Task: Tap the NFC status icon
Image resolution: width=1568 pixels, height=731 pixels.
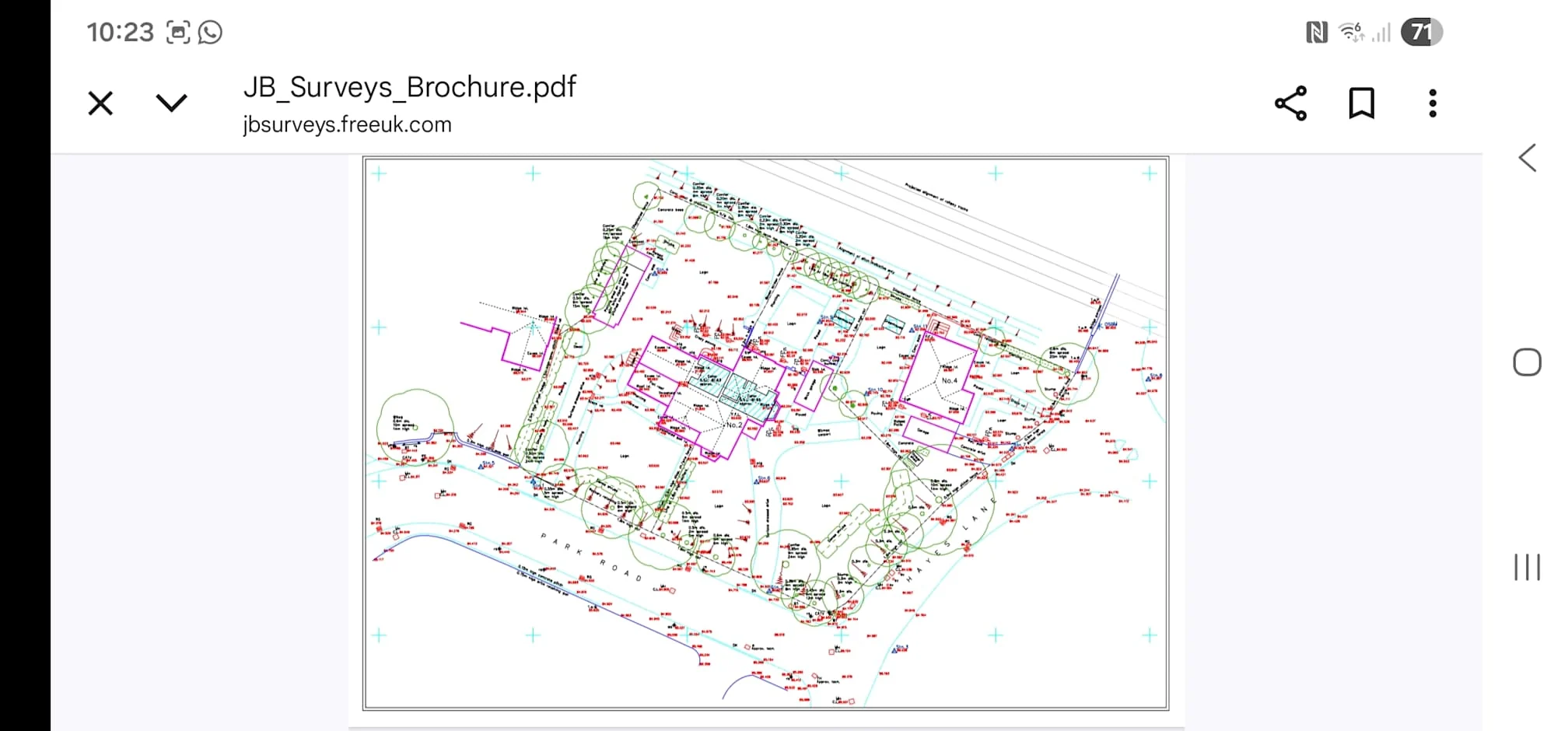Action: [1316, 32]
